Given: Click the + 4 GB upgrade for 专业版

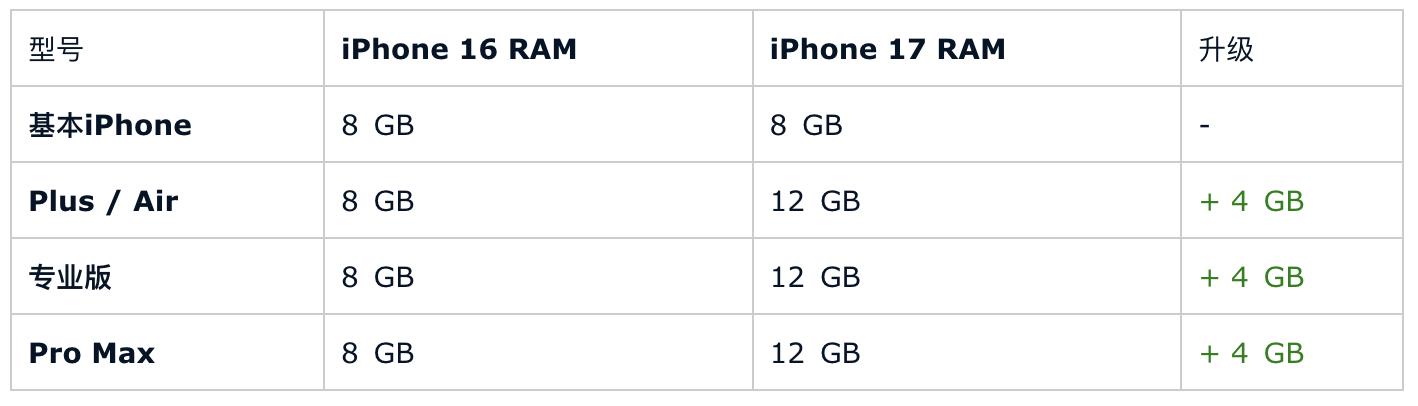Looking at the screenshot, I should 1251,277.
